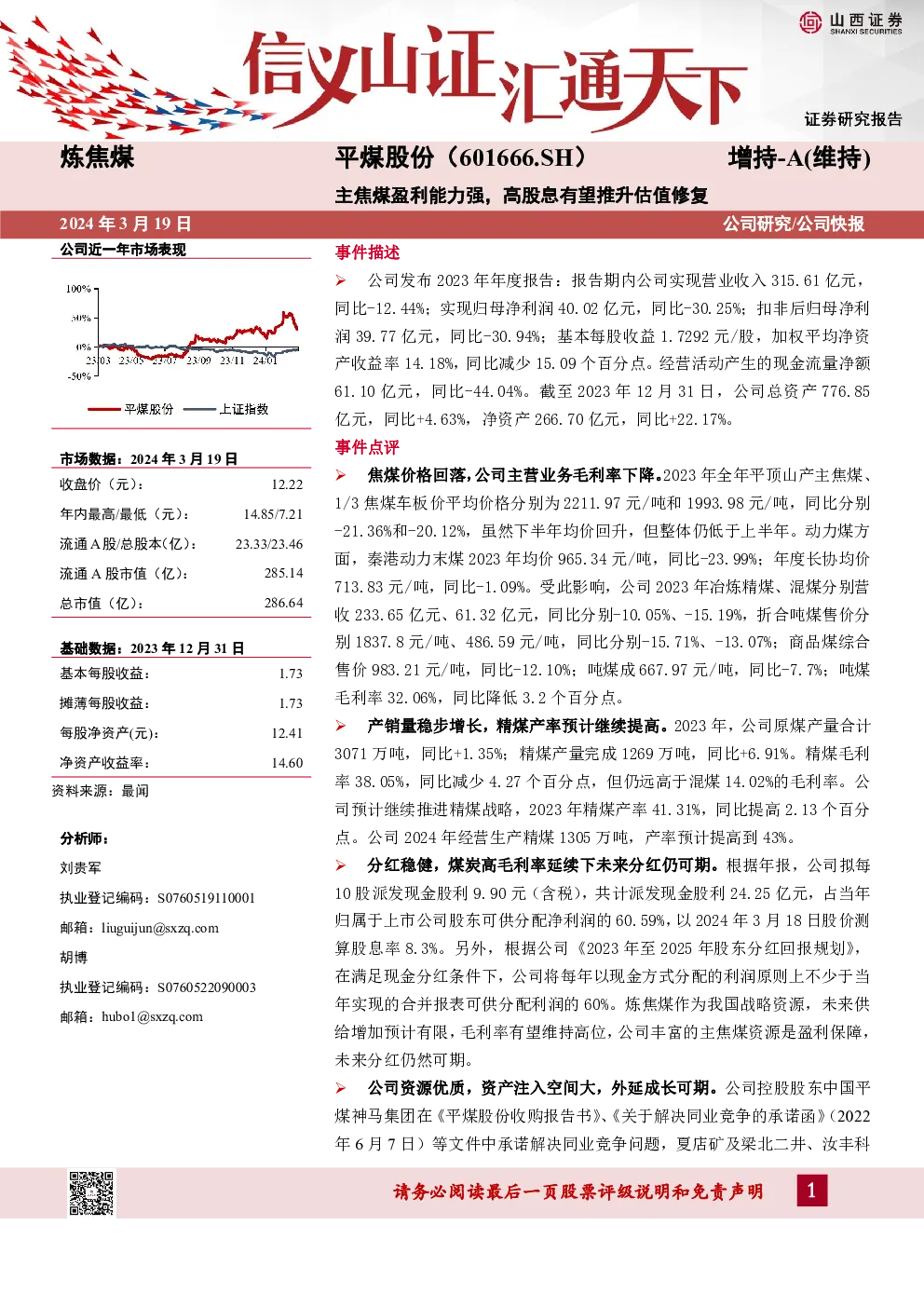Screen dimensions: 924x1307
Task: Click the 证券研究报告 label
Action: click(x=853, y=119)
